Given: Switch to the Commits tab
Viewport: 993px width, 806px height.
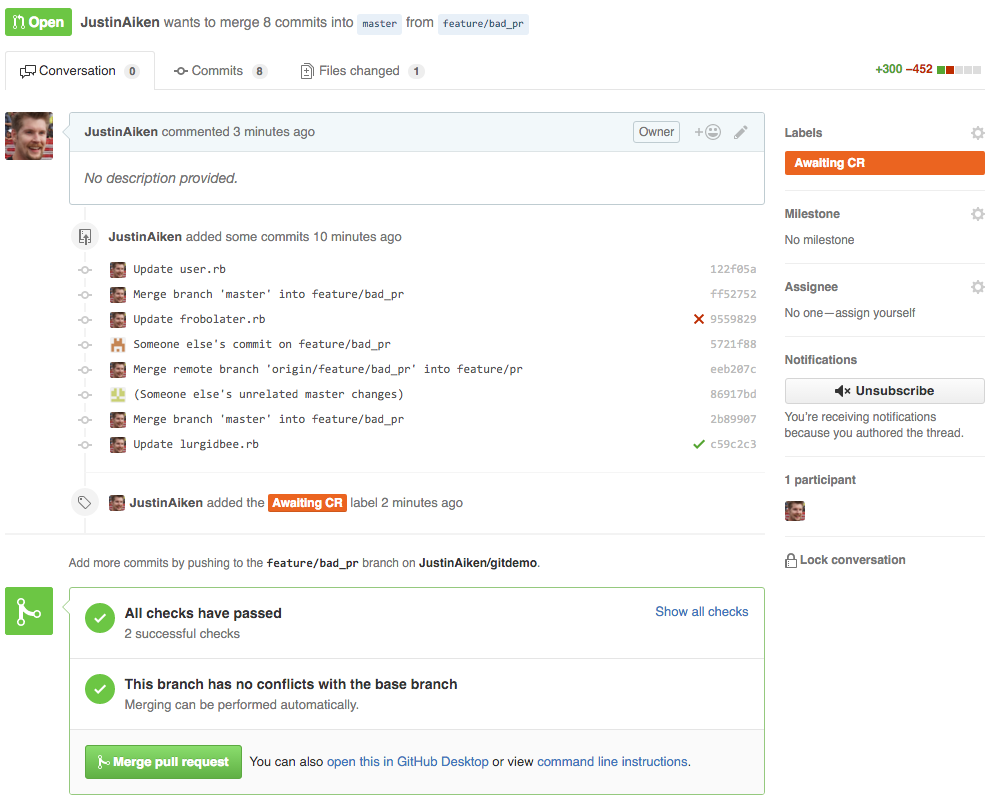Looking at the screenshot, I should [x=220, y=71].
